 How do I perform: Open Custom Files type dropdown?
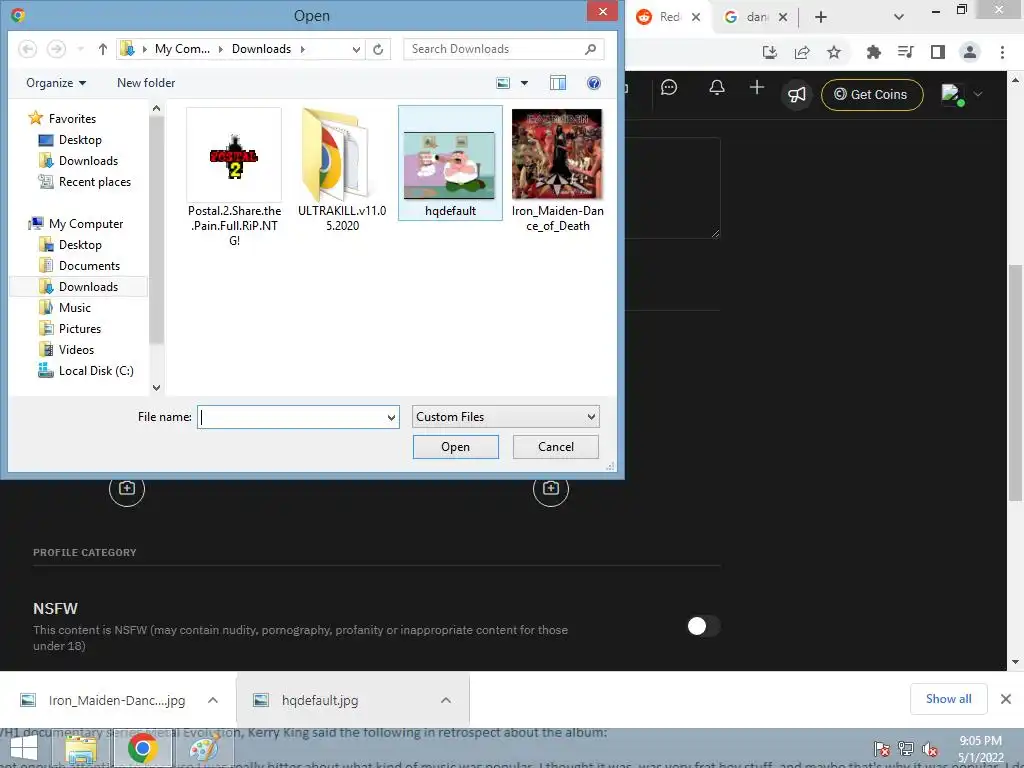505,417
